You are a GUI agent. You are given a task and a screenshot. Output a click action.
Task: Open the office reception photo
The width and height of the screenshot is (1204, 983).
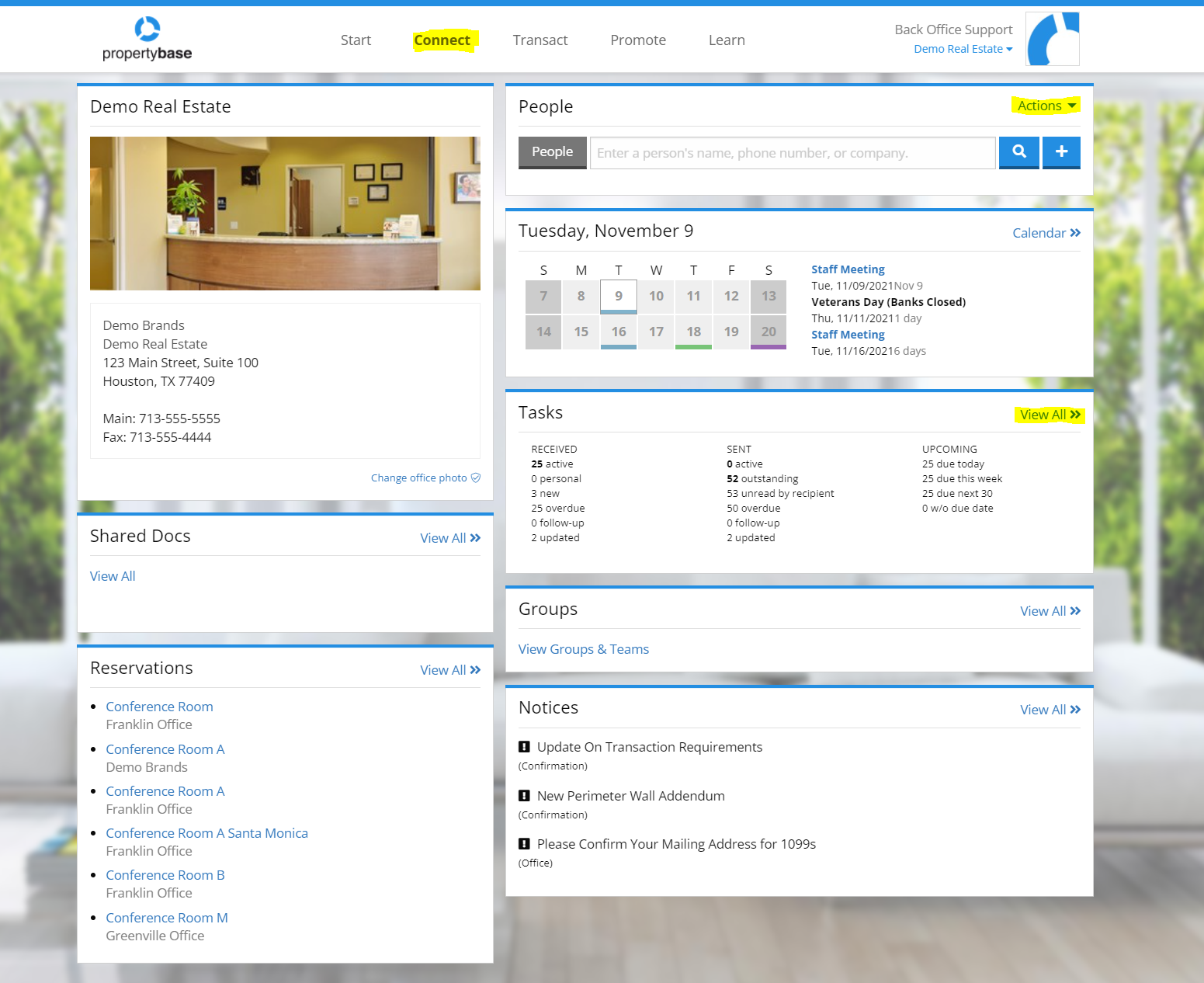coord(285,214)
